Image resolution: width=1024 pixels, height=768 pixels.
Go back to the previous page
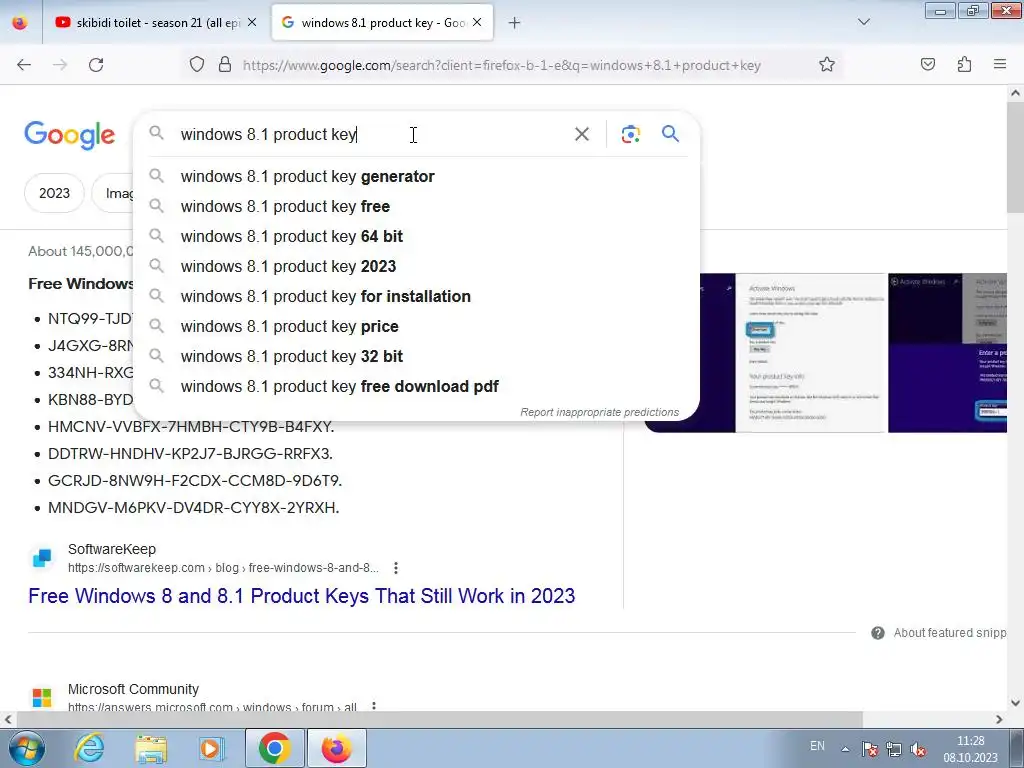tap(24, 65)
